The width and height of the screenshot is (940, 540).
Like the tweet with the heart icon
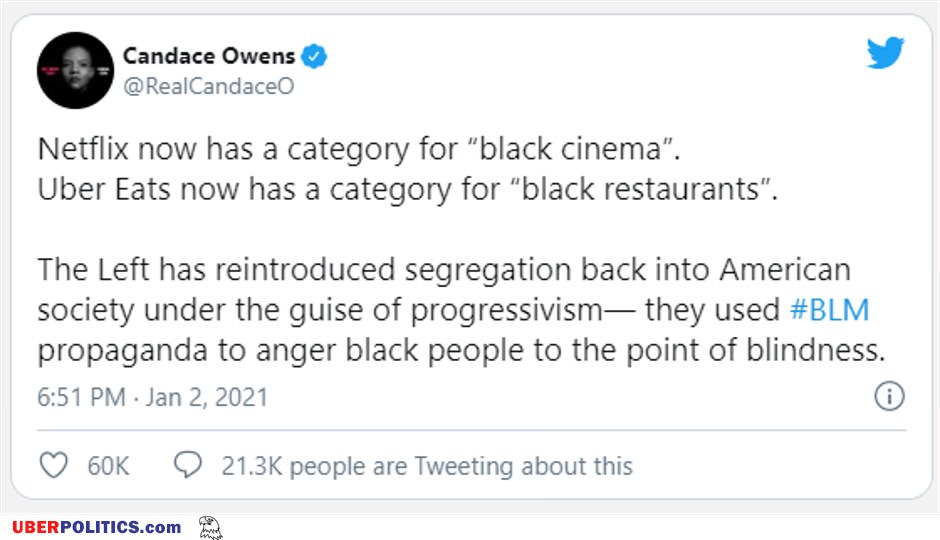[x=53, y=465]
